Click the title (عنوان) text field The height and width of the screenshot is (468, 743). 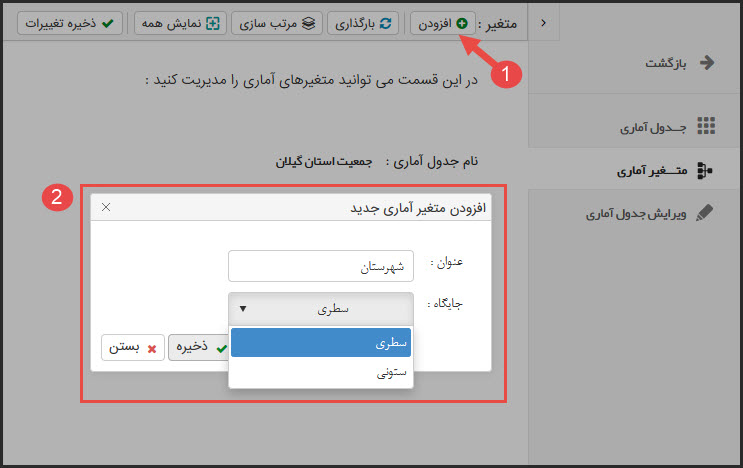[x=320, y=267]
